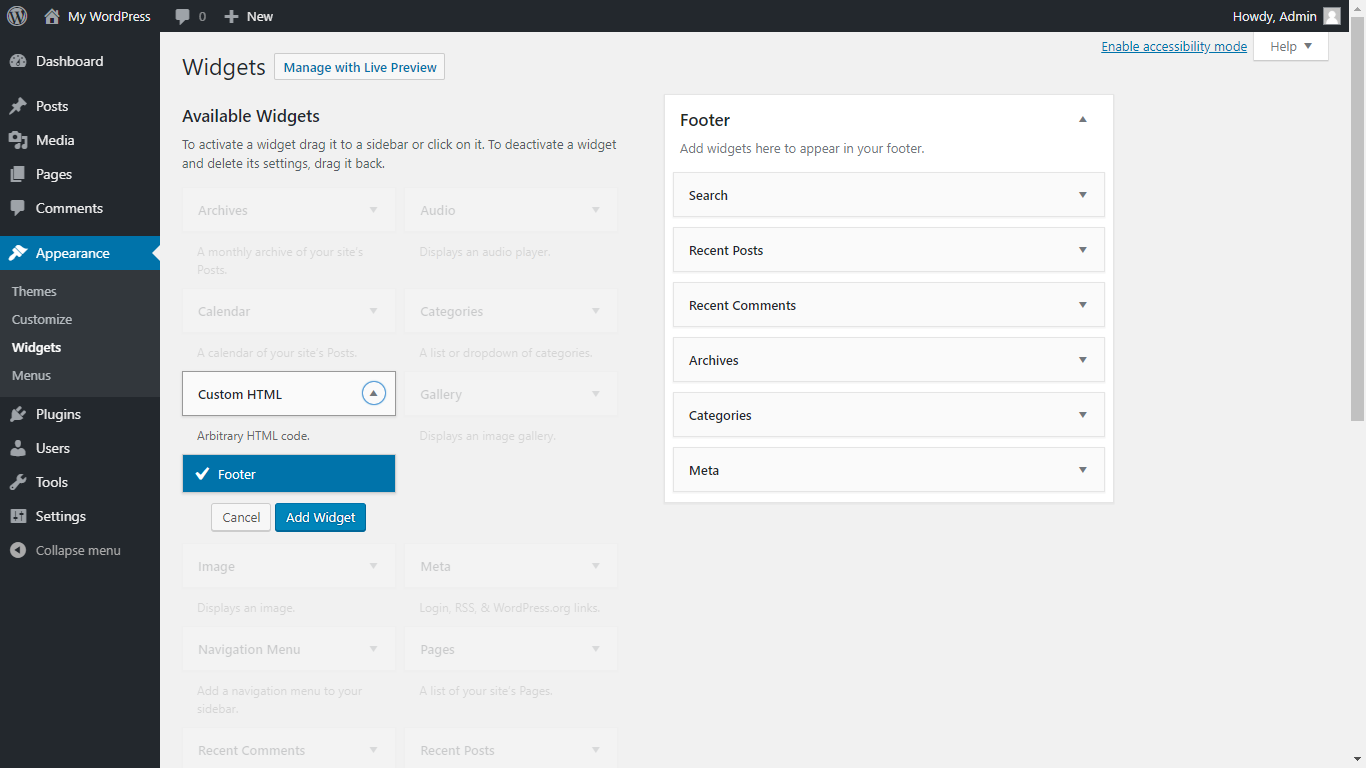The width and height of the screenshot is (1366, 768).
Task: Open the Customize submenu item
Action: coord(42,319)
